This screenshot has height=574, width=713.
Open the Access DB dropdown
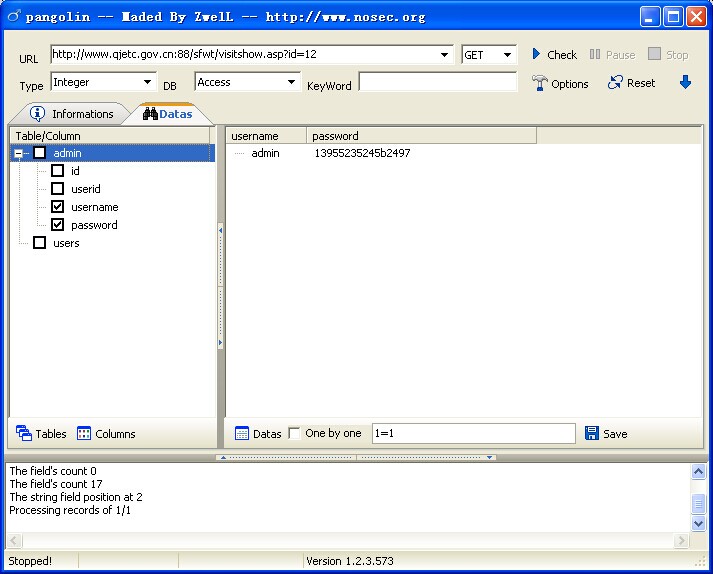(x=291, y=82)
